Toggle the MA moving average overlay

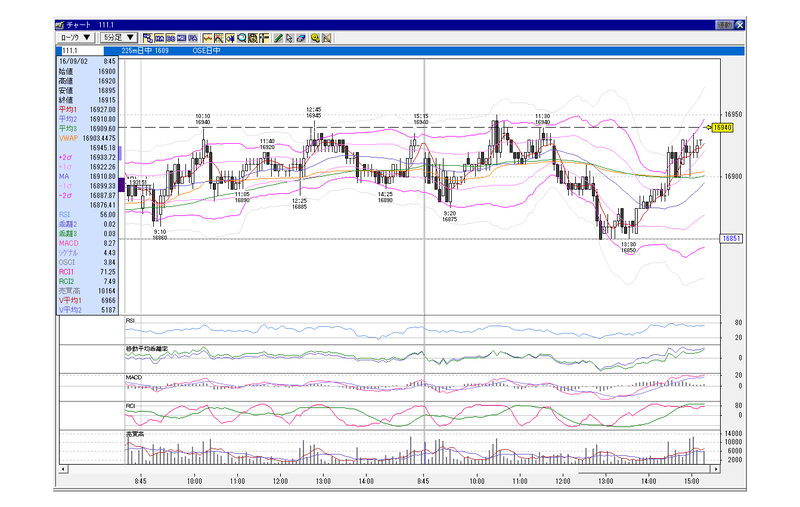coord(159,38)
